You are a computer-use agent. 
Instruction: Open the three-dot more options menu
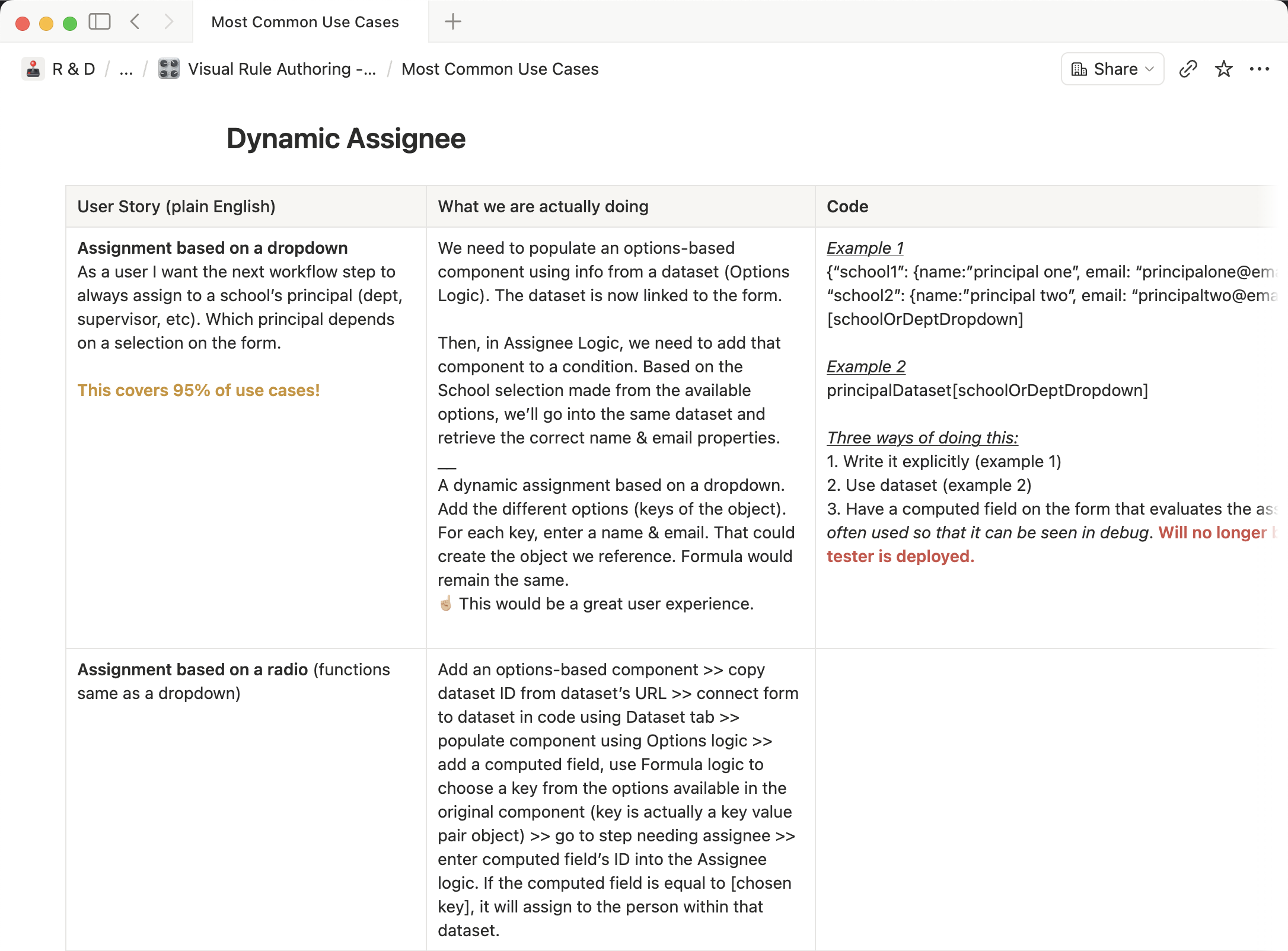(1260, 69)
